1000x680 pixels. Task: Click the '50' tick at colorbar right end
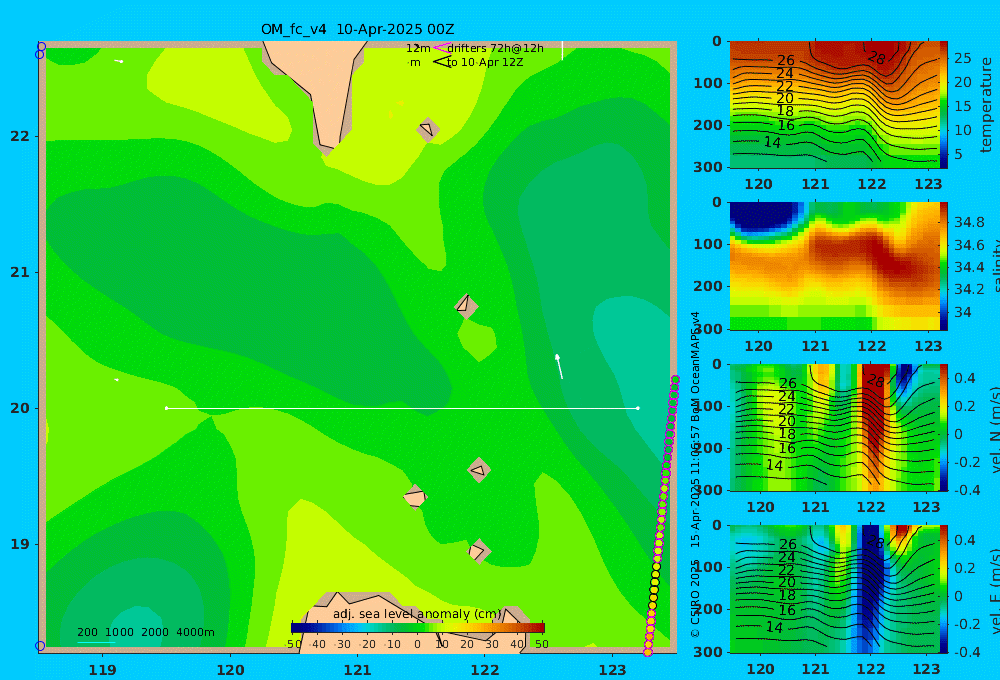point(541,644)
